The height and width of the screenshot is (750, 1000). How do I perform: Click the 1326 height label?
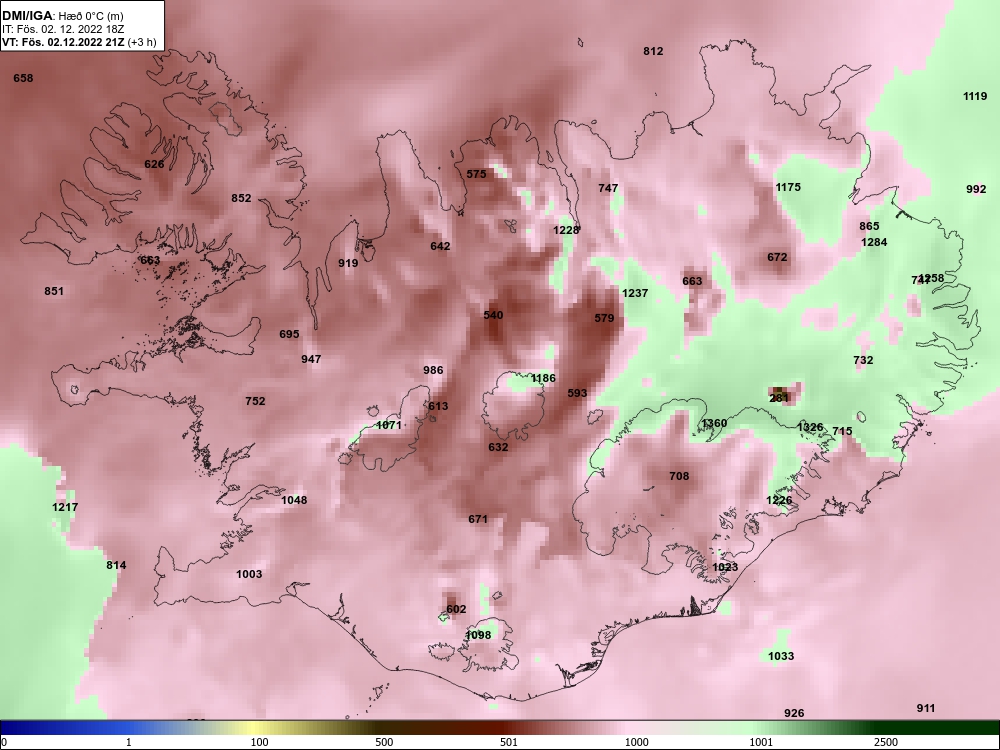(x=810, y=427)
